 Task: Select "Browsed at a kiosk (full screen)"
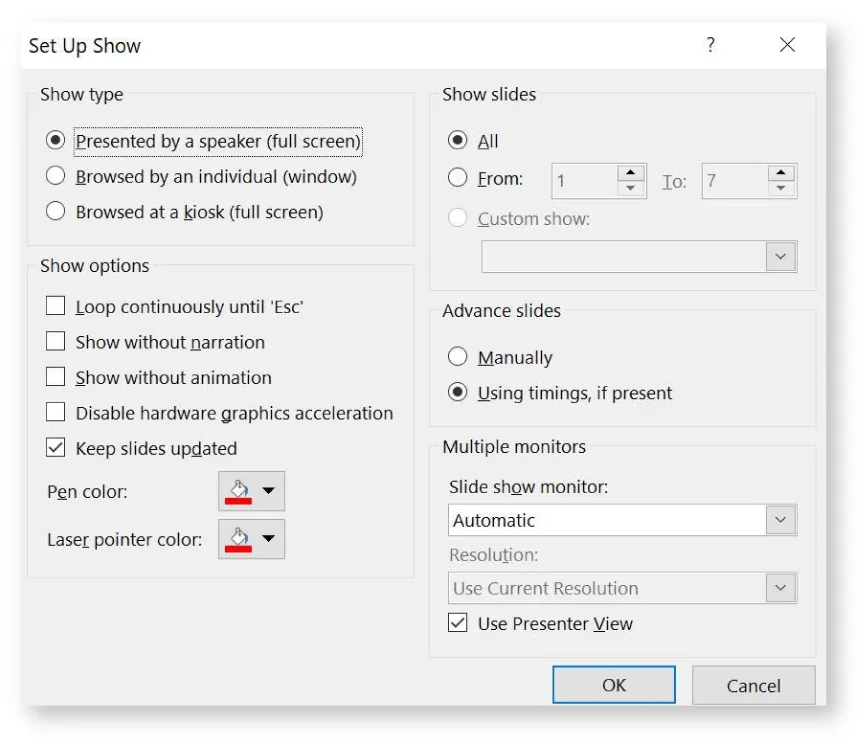point(58,211)
